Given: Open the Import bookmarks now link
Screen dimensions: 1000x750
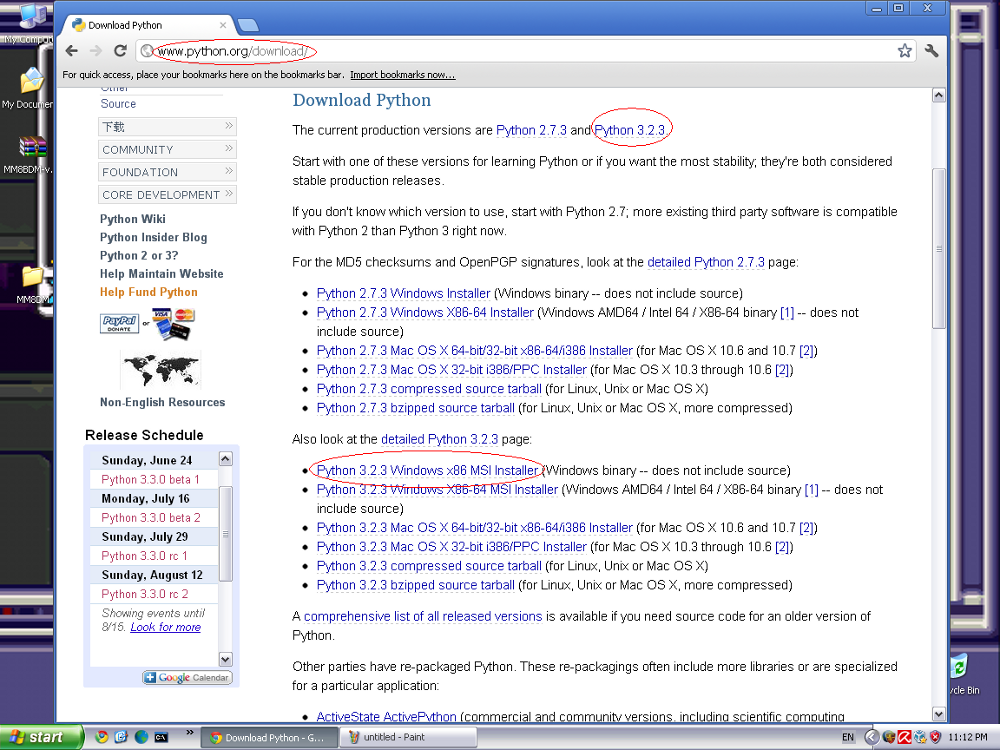Looking at the screenshot, I should (402, 75).
